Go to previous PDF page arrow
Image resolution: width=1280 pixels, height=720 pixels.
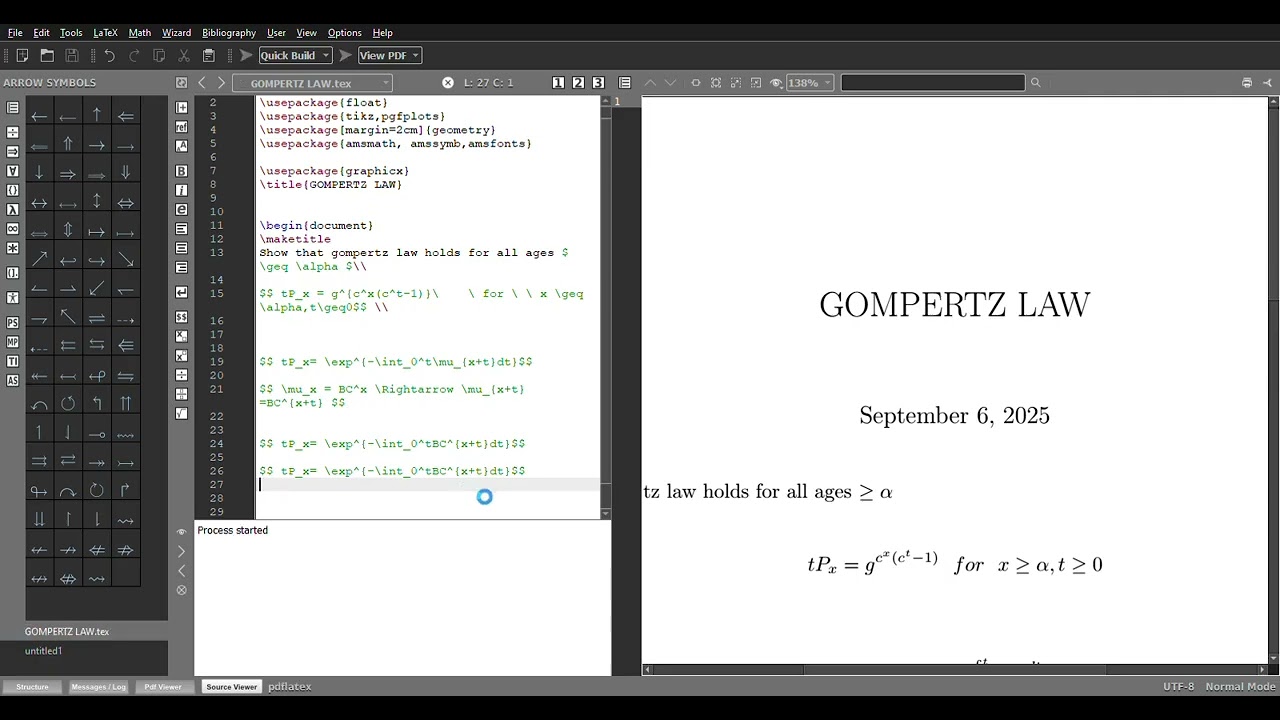tap(650, 83)
